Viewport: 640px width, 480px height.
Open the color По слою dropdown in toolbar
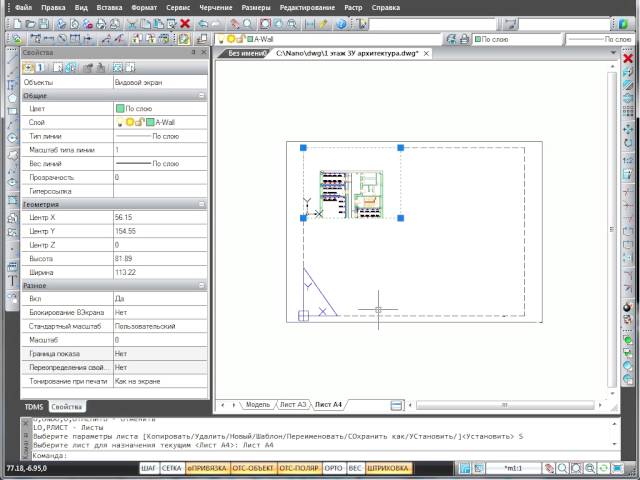pyautogui.click(x=517, y=39)
